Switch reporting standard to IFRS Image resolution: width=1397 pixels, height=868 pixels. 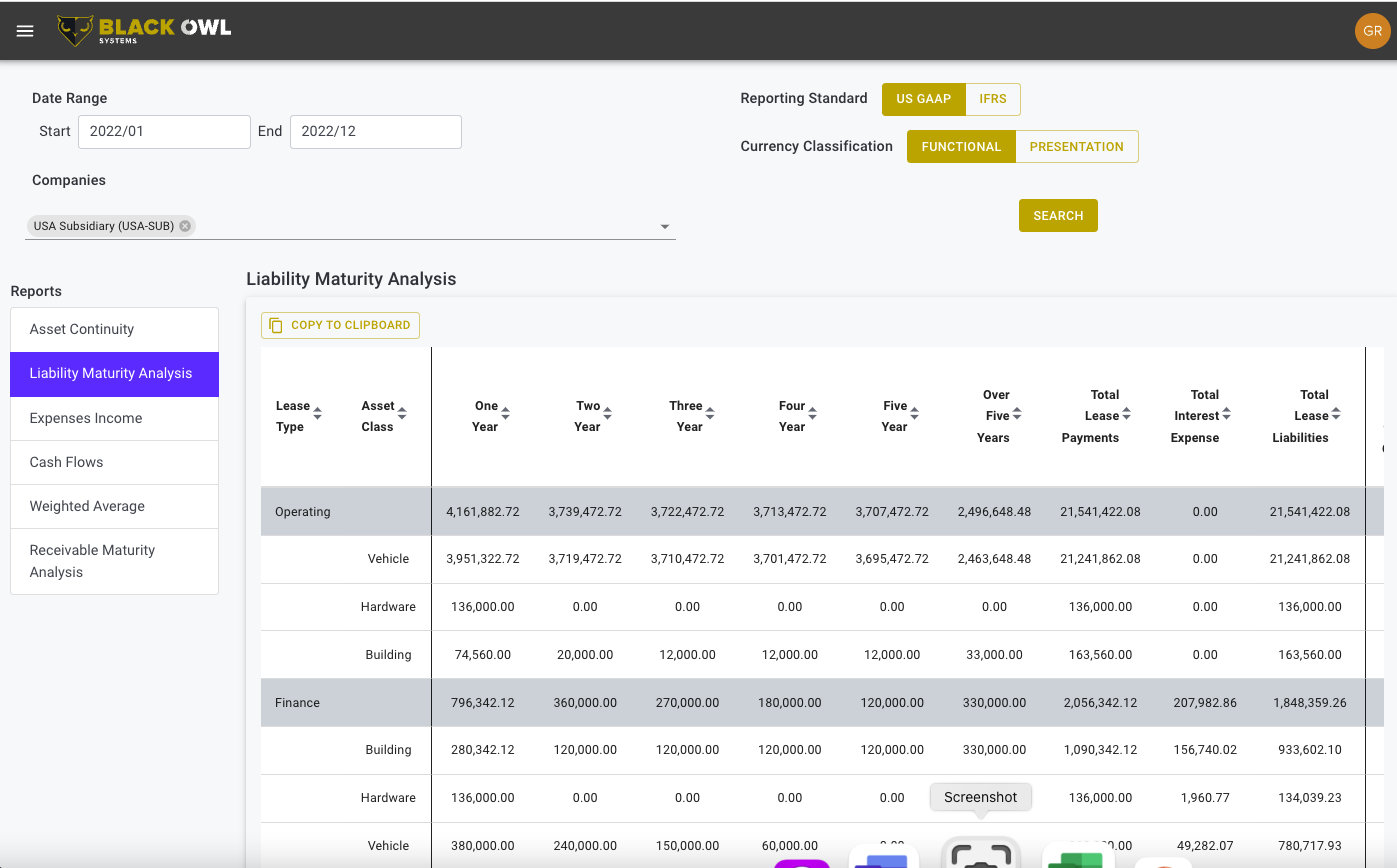(x=993, y=99)
